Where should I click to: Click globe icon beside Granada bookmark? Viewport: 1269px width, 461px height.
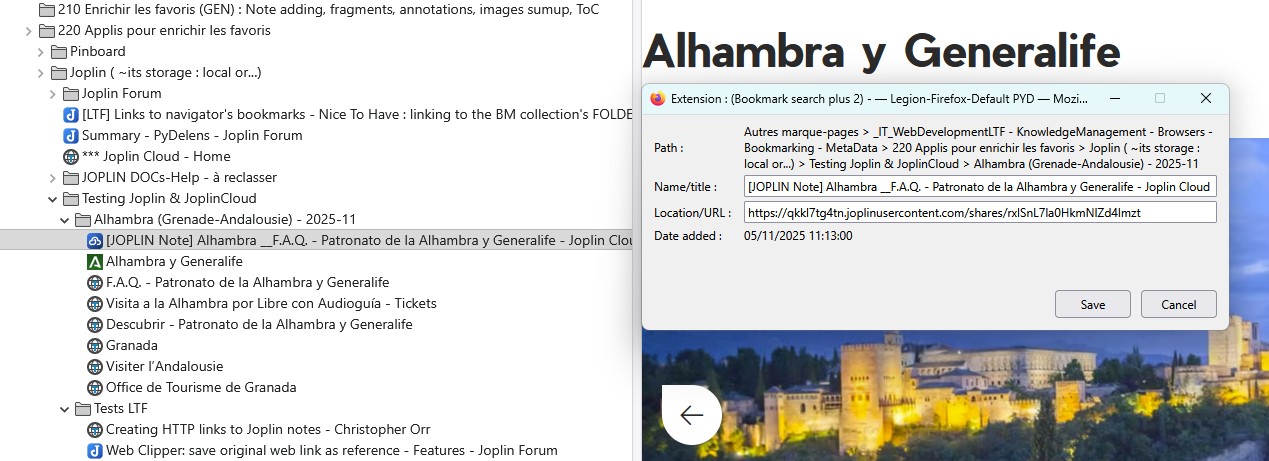pyautogui.click(x=95, y=345)
